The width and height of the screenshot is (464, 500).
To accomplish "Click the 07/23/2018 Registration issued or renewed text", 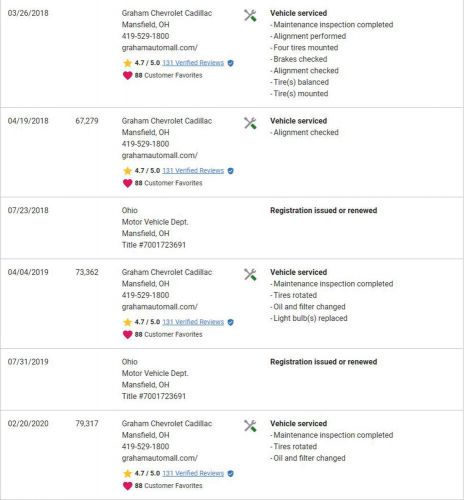I will [x=324, y=210].
